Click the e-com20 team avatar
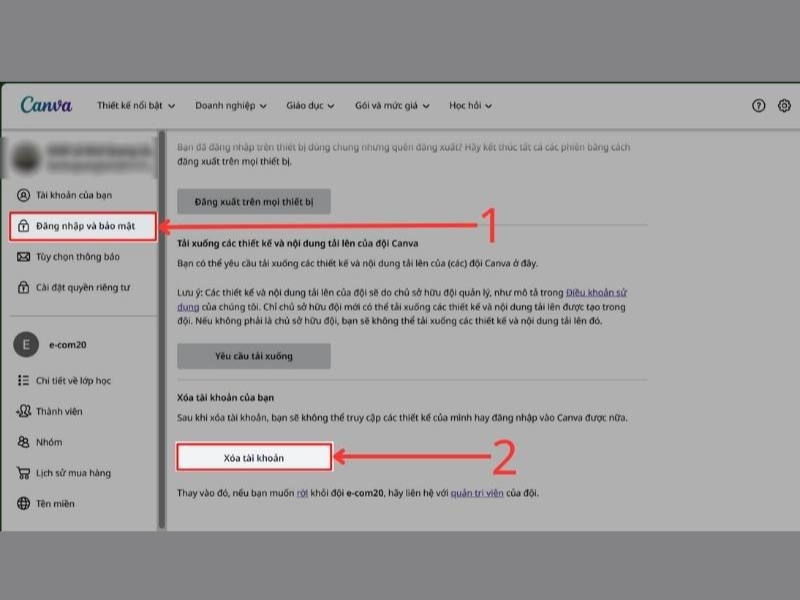The width and height of the screenshot is (800, 600). (x=25, y=344)
